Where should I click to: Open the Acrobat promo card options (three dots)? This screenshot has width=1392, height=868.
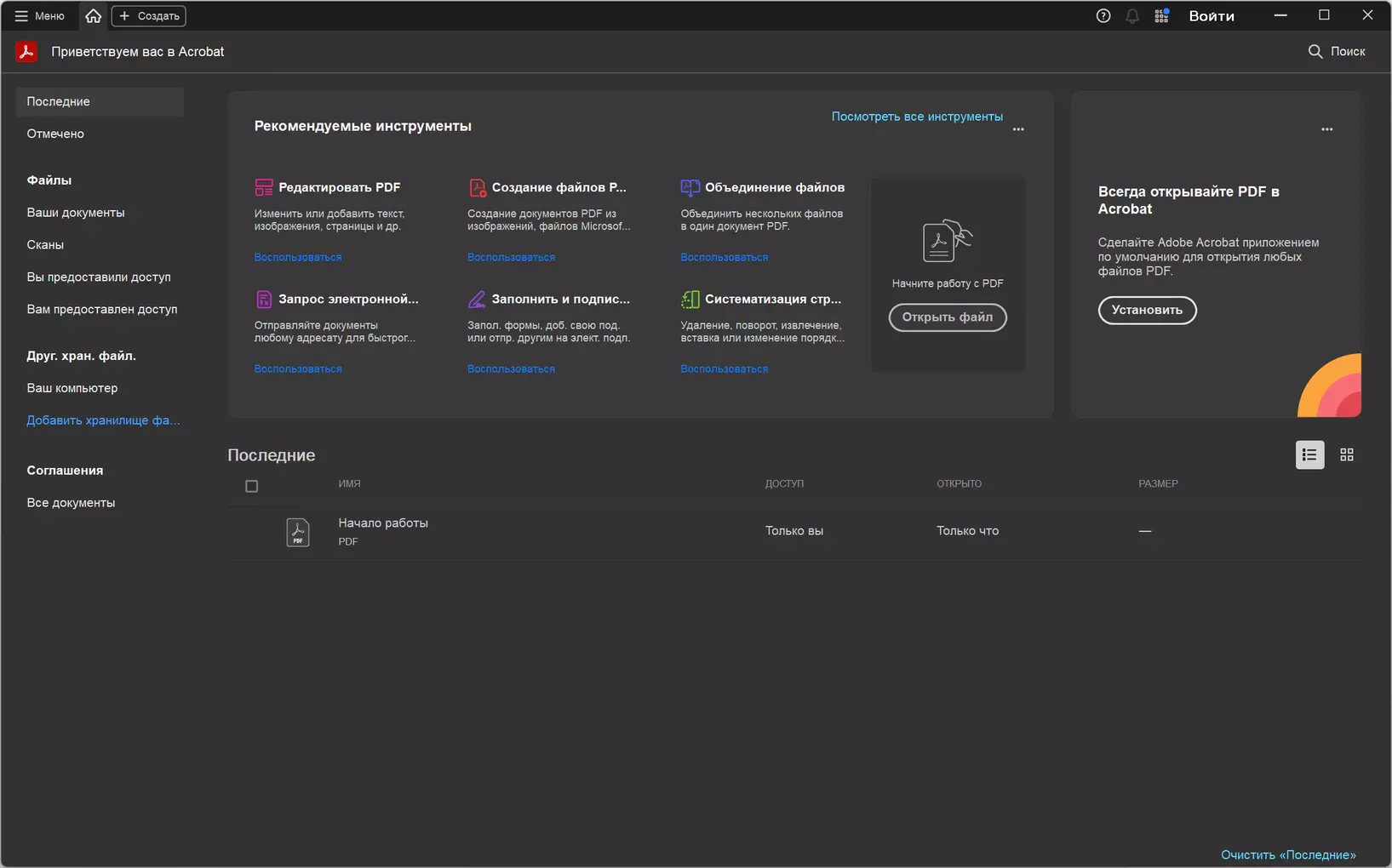click(1326, 129)
